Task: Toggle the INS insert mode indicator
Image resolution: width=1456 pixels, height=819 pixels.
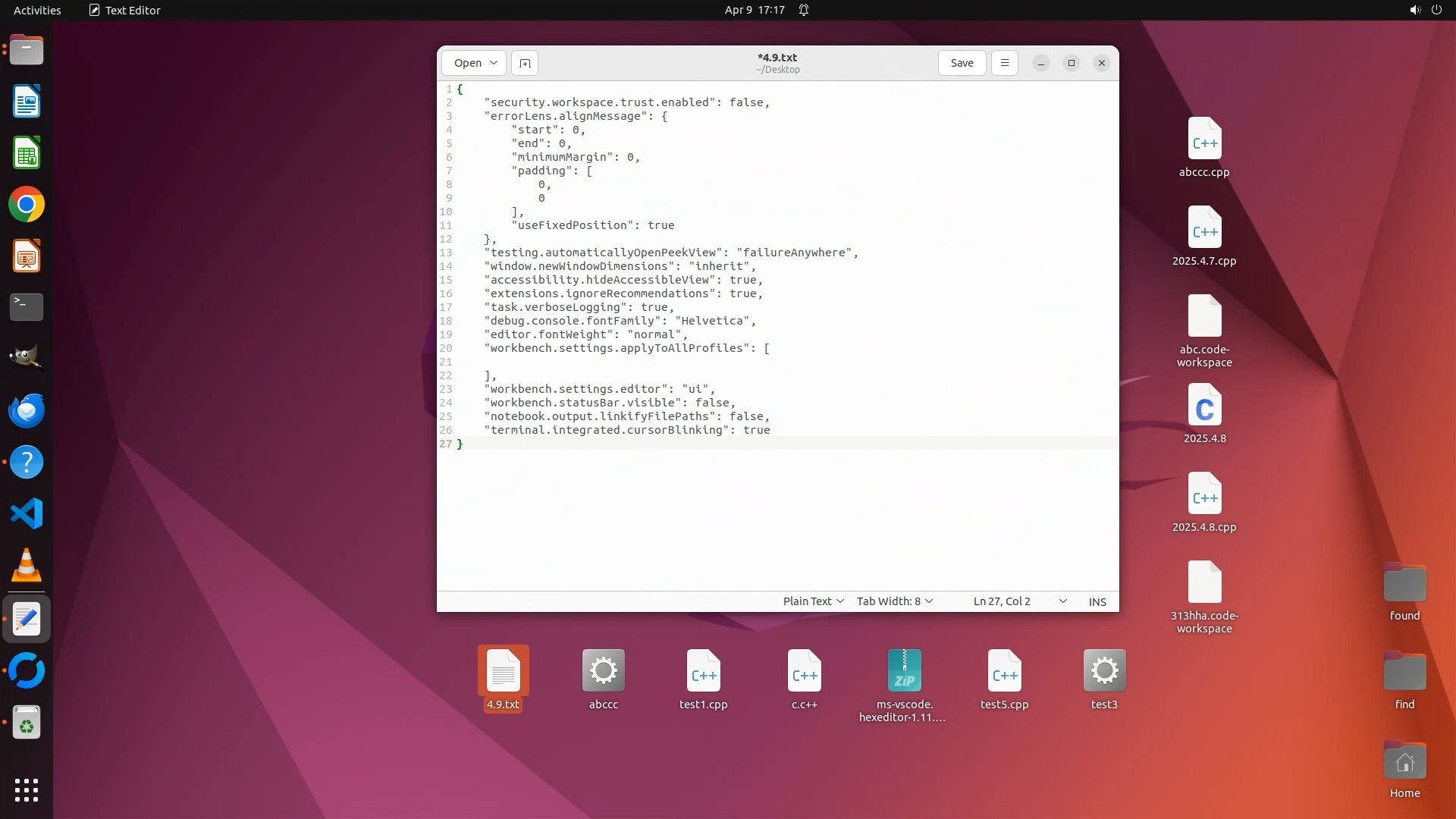Action: 1097,601
